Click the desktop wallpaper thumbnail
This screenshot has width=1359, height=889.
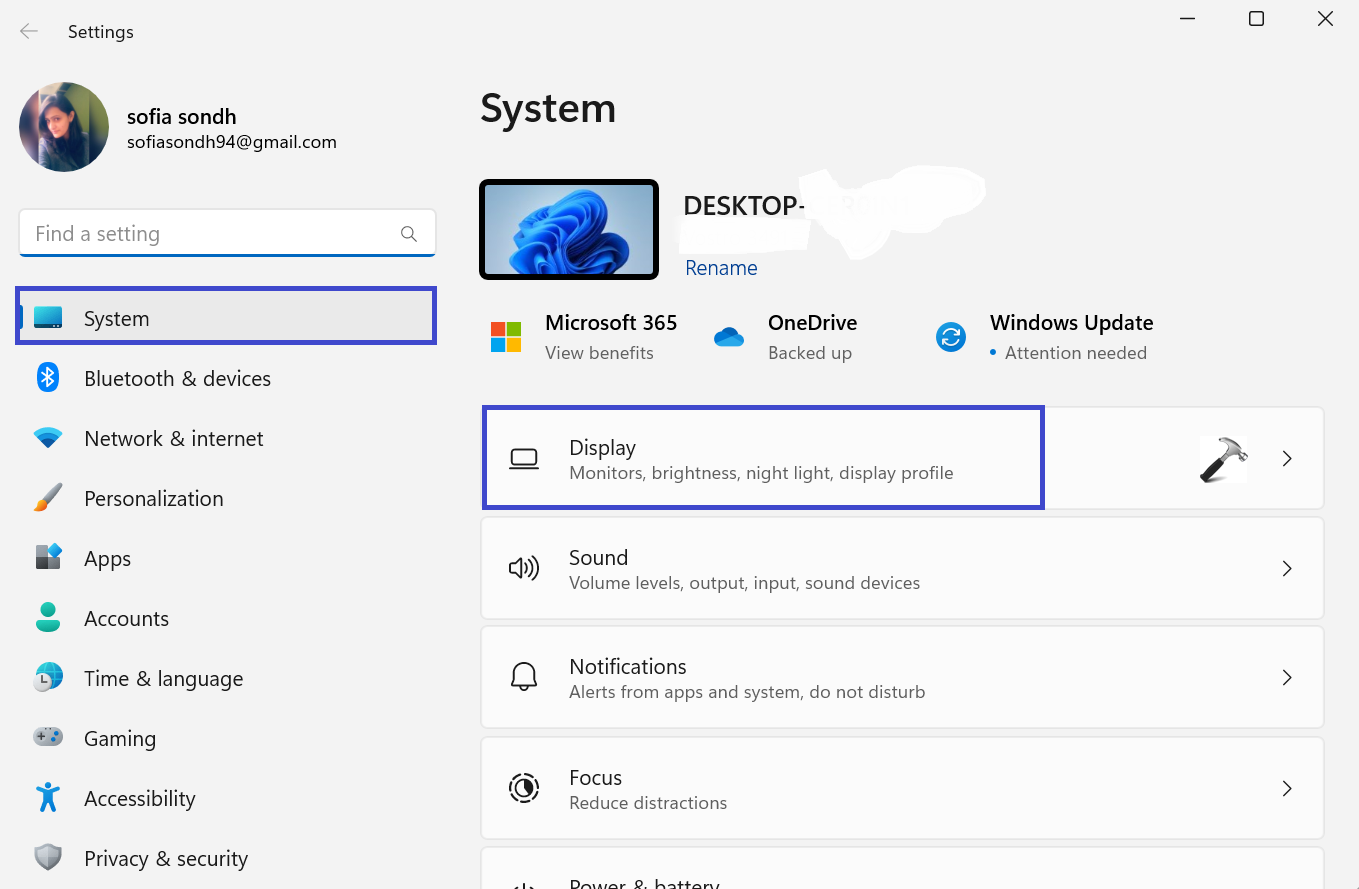[569, 230]
